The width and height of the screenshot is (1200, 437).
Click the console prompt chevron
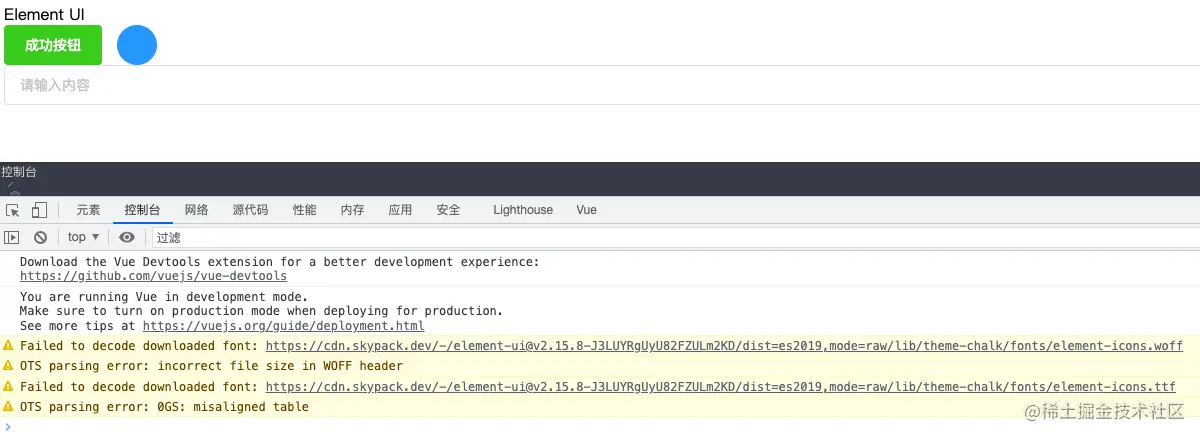(9, 427)
